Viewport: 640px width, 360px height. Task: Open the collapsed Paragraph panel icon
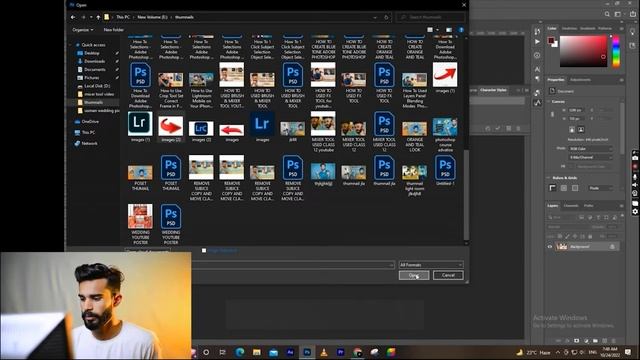pyautogui.click(x=538, y=78)
